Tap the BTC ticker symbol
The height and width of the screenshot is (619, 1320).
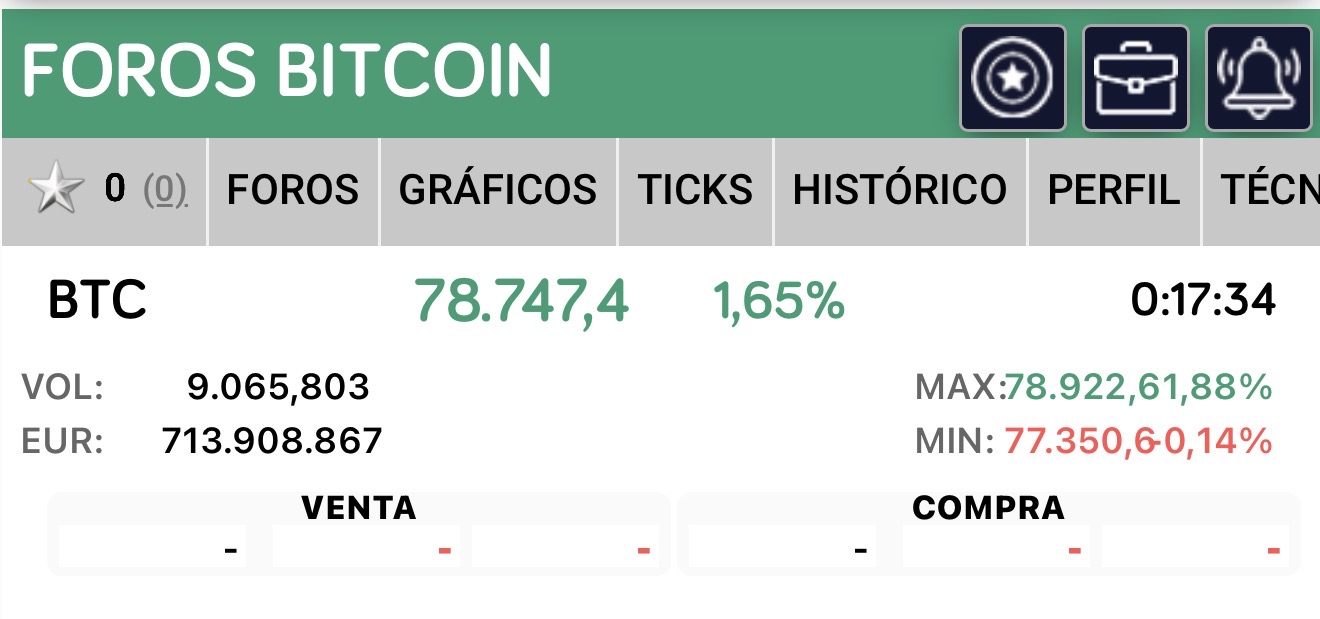pos(98,300)
